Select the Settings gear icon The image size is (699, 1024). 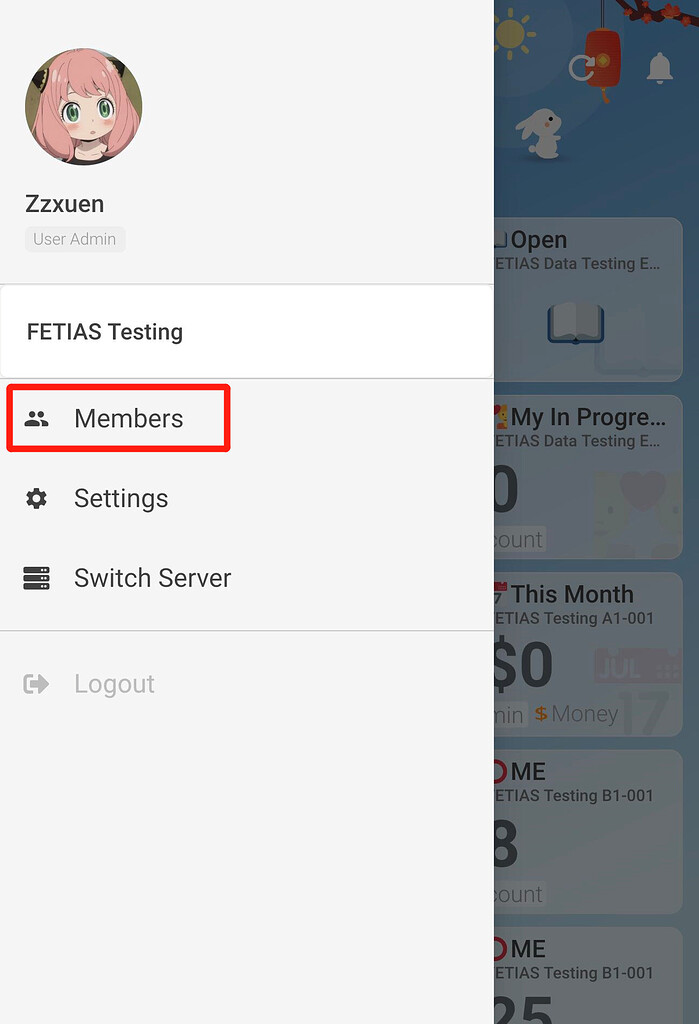[37, 497]
